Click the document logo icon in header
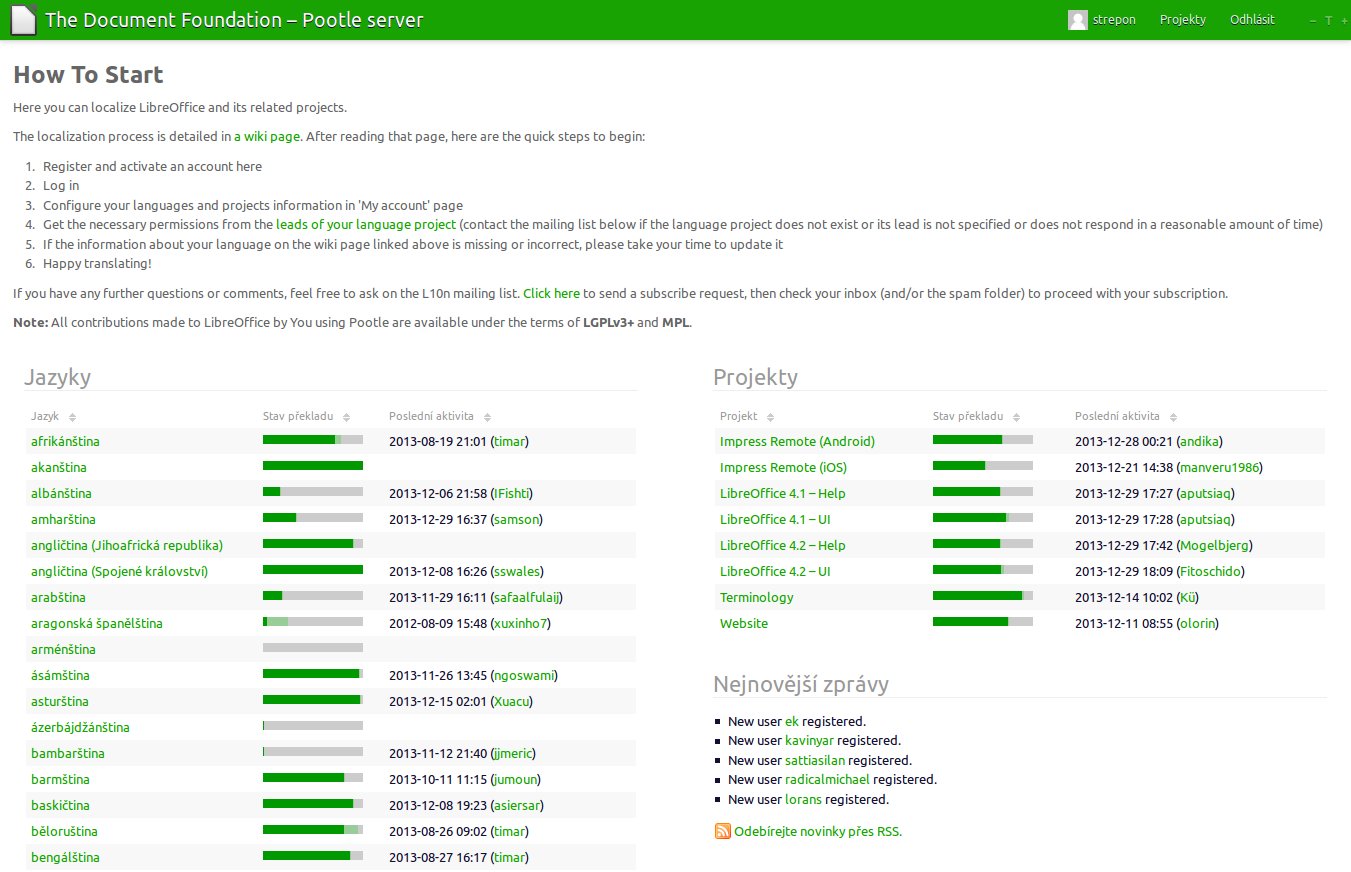Viewport: 1351px width, 872px height. [23, 20]
